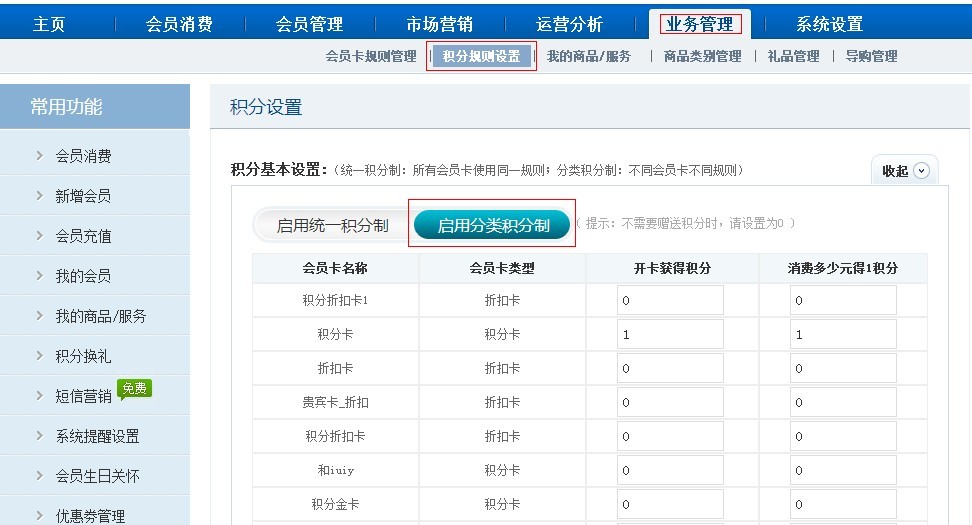The image size is (972, 525).
Task: Go to 我的会员 in the sidebar
Action: point(83,276)
